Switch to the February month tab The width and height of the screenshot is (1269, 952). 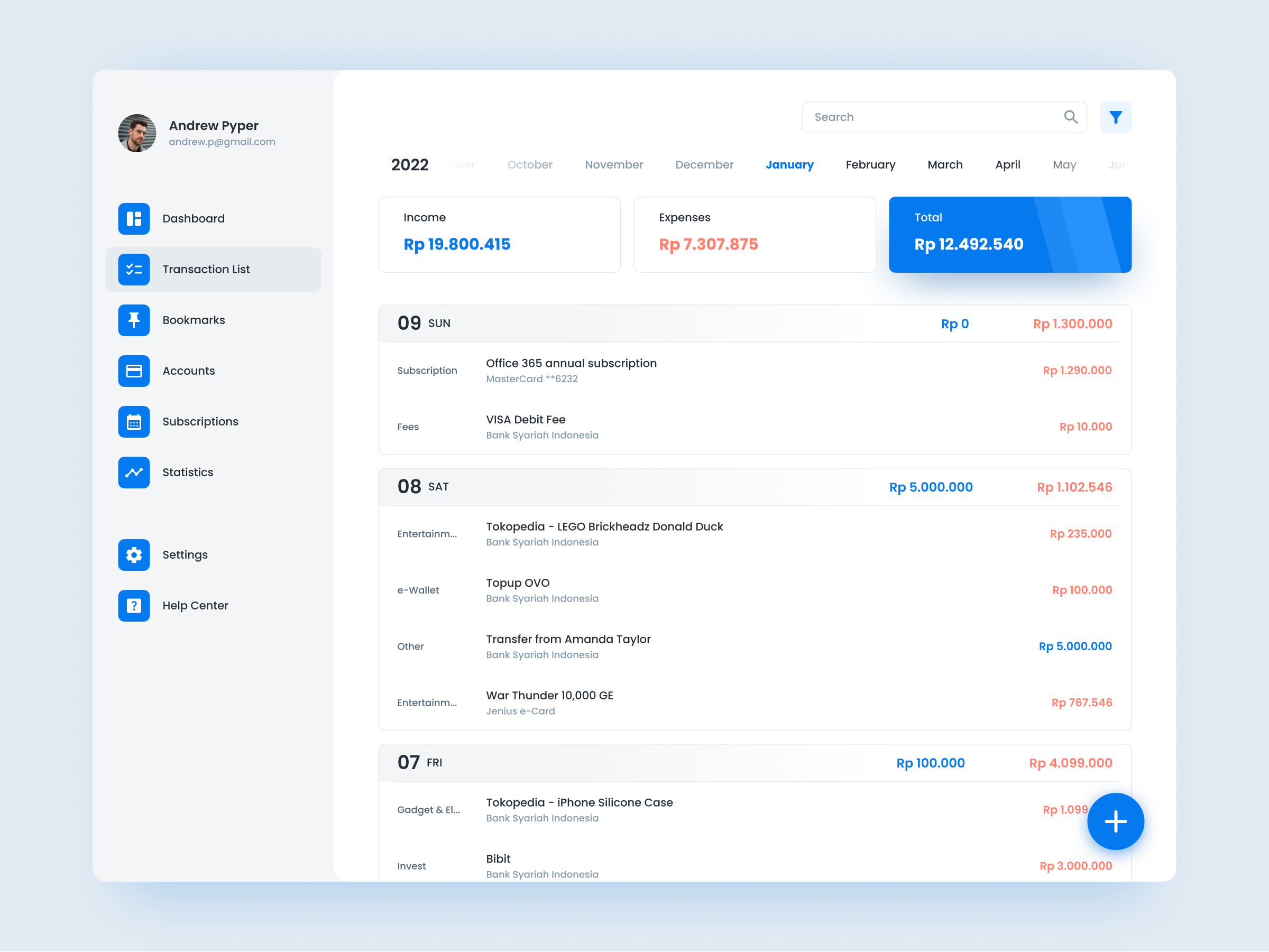(870, 164)
